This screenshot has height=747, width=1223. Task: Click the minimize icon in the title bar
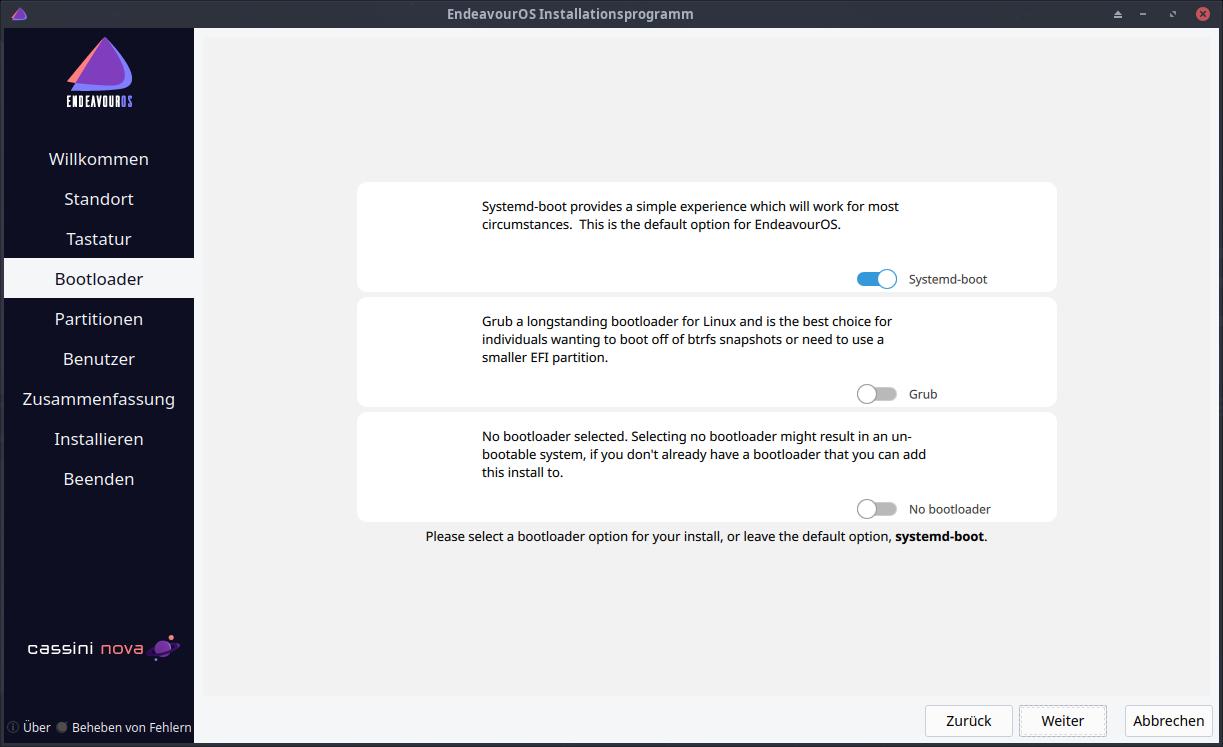click(1144, 13)
